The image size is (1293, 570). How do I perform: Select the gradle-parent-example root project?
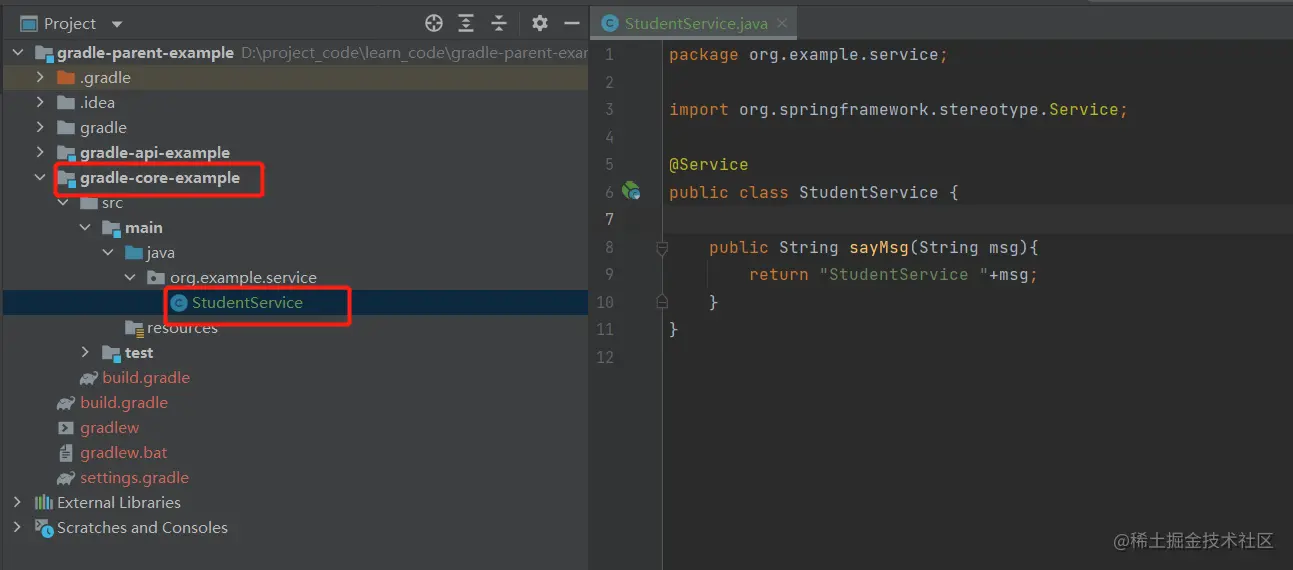point(146,52)
